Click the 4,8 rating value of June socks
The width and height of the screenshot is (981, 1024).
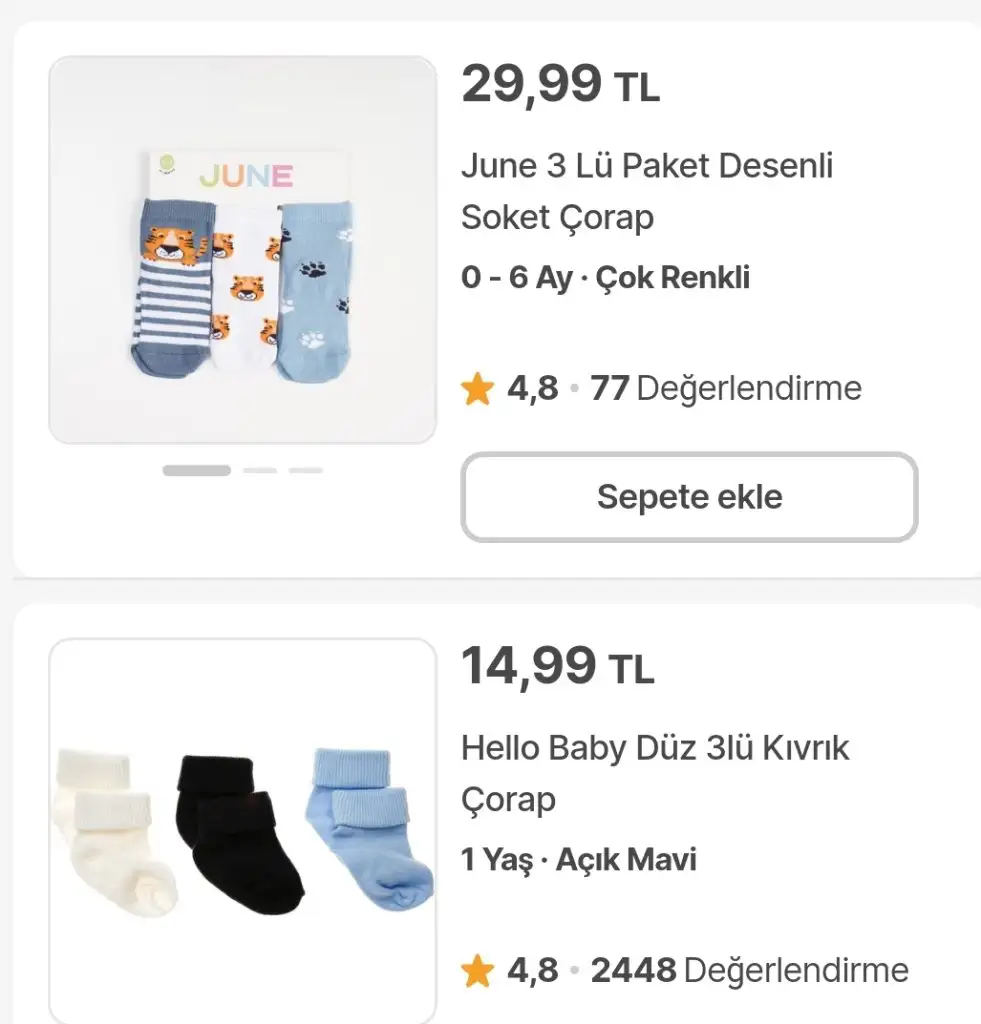pyautogui.click(x=532, y=388)
